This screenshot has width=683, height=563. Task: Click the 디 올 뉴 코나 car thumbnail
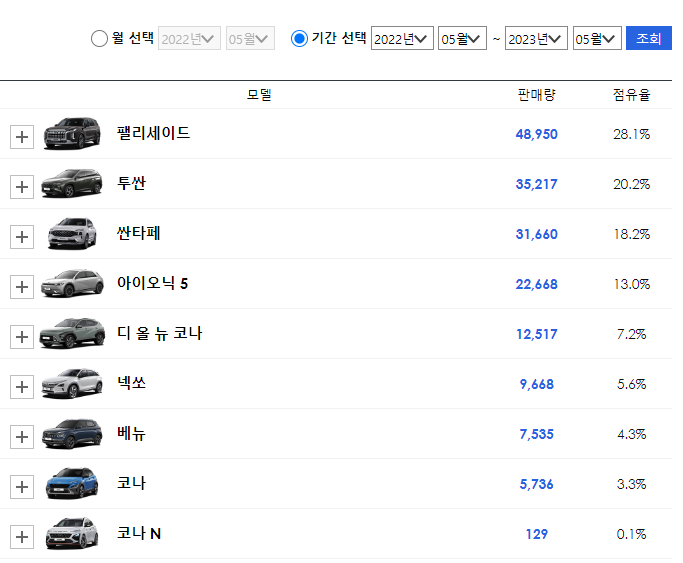pos(72,333)
